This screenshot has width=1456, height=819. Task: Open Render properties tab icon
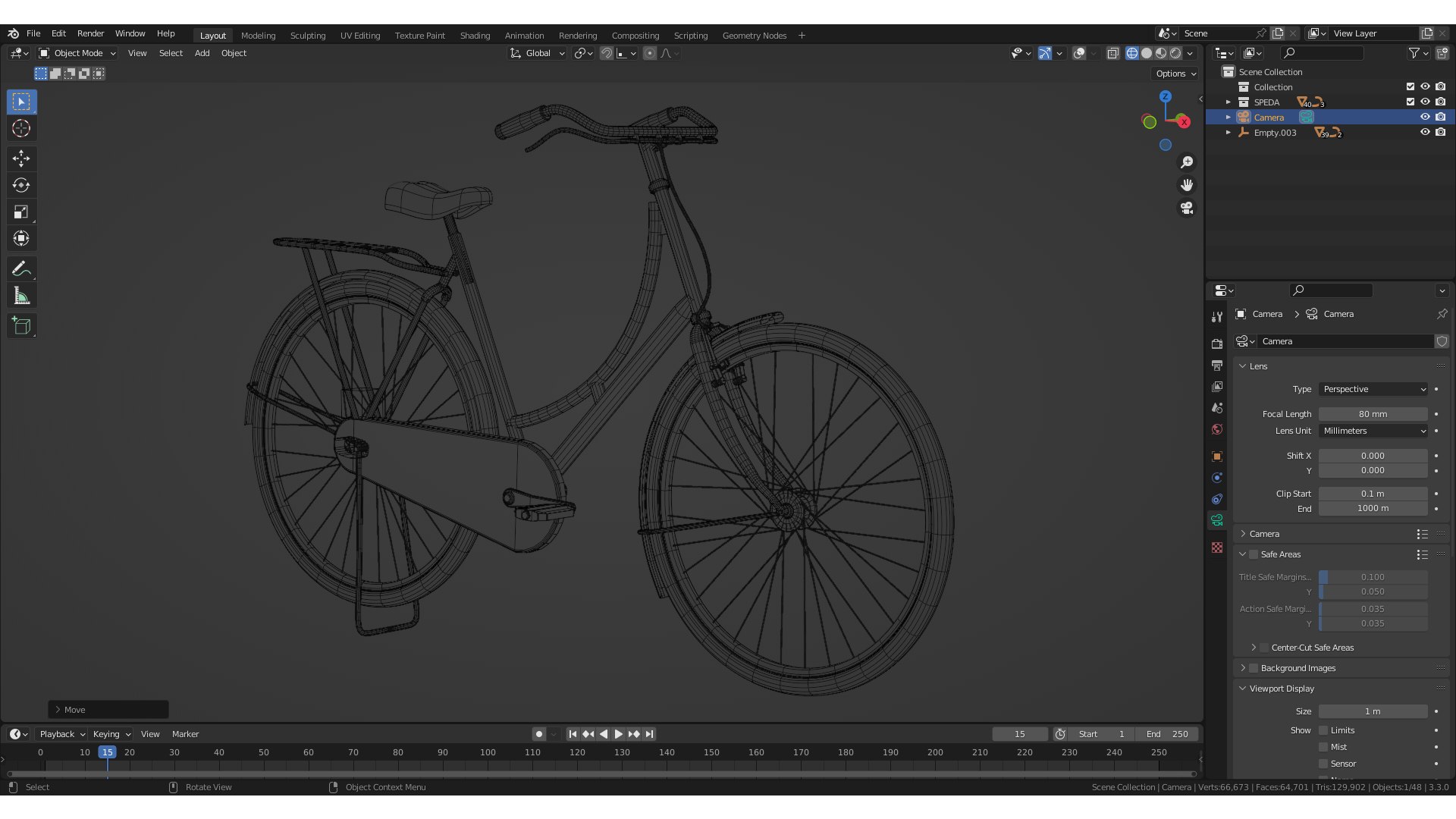coord(1217,344)
